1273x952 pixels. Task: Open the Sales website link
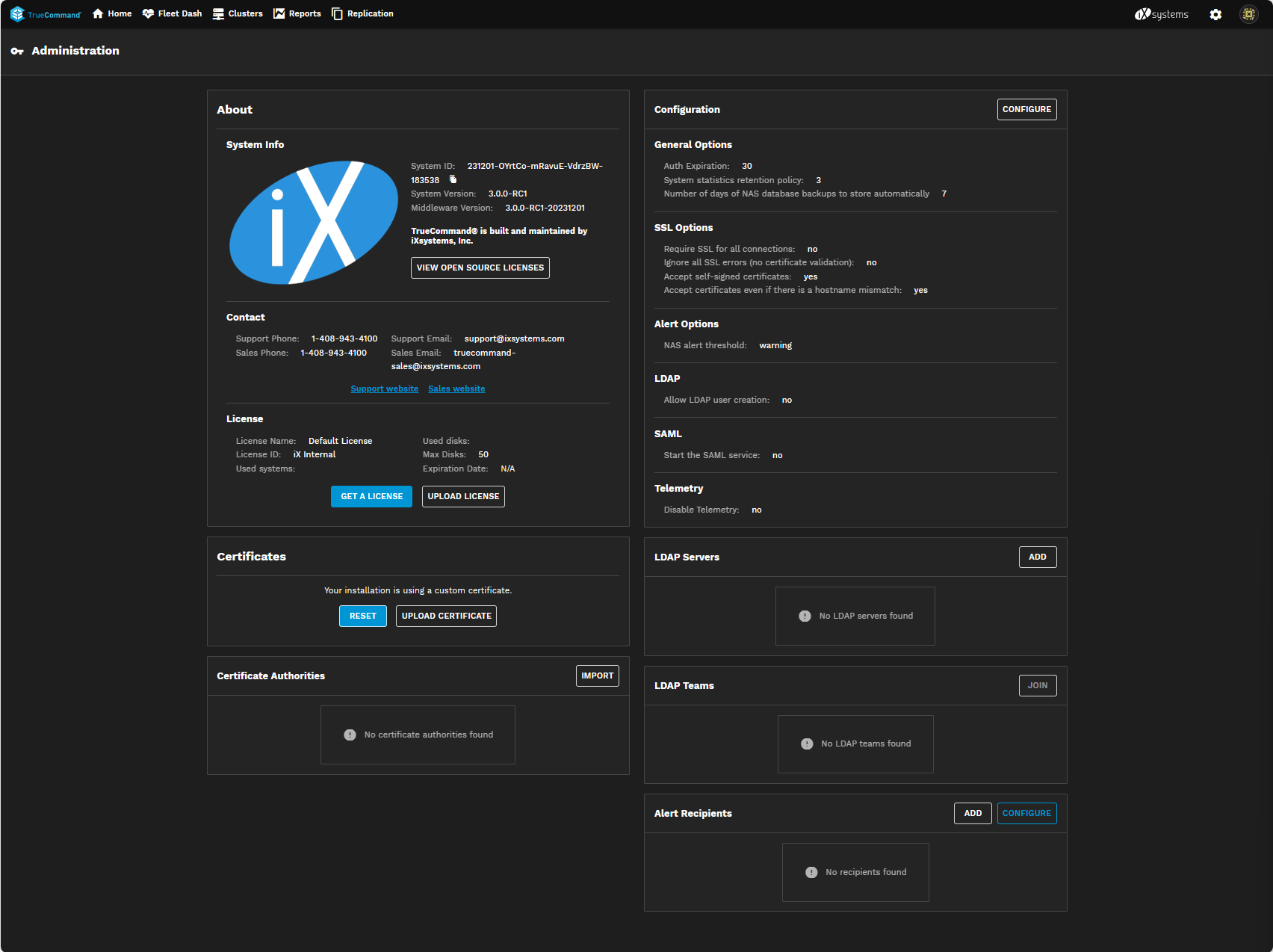(456, 389)
